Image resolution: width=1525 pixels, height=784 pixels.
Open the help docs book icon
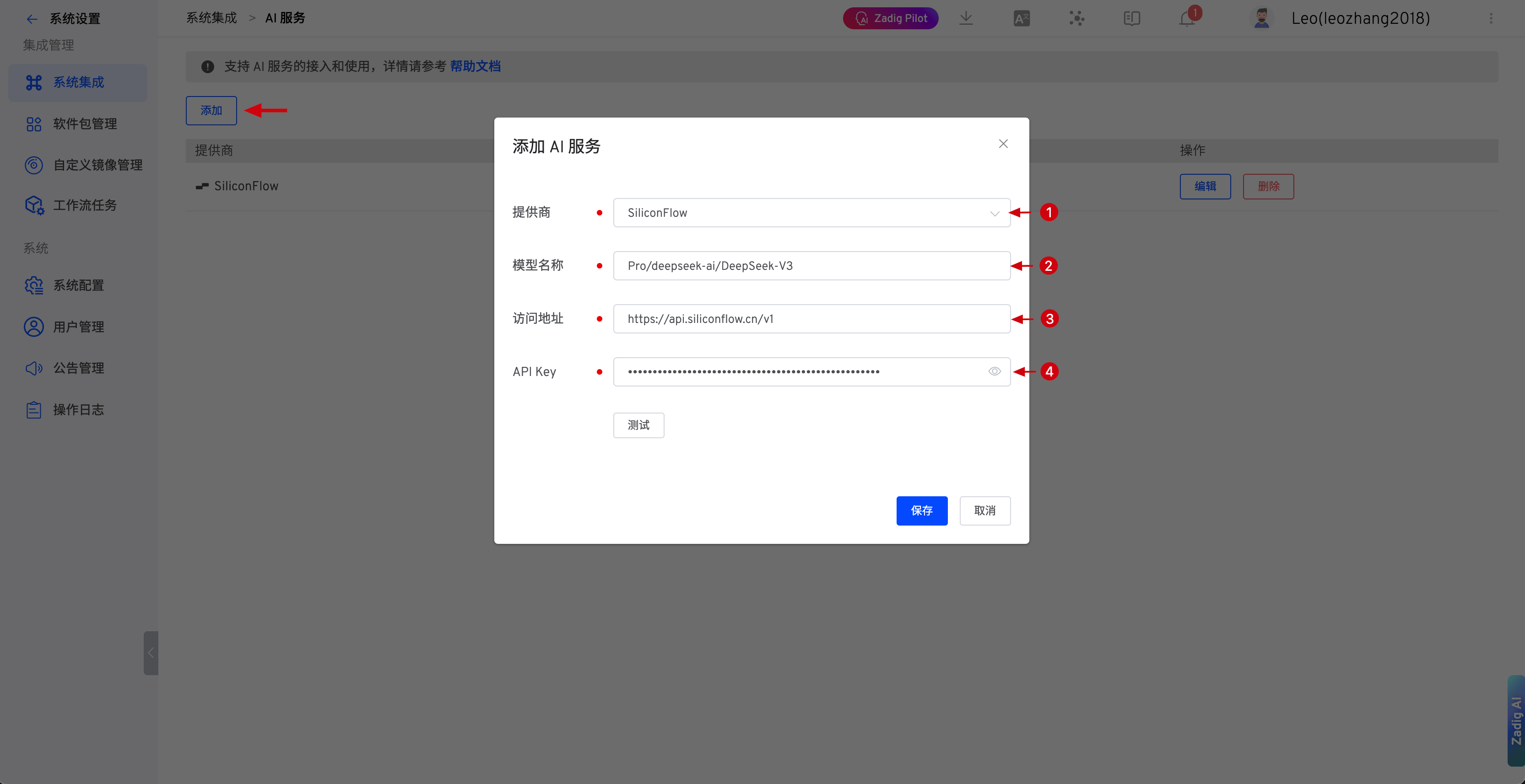click(1131, 18)
